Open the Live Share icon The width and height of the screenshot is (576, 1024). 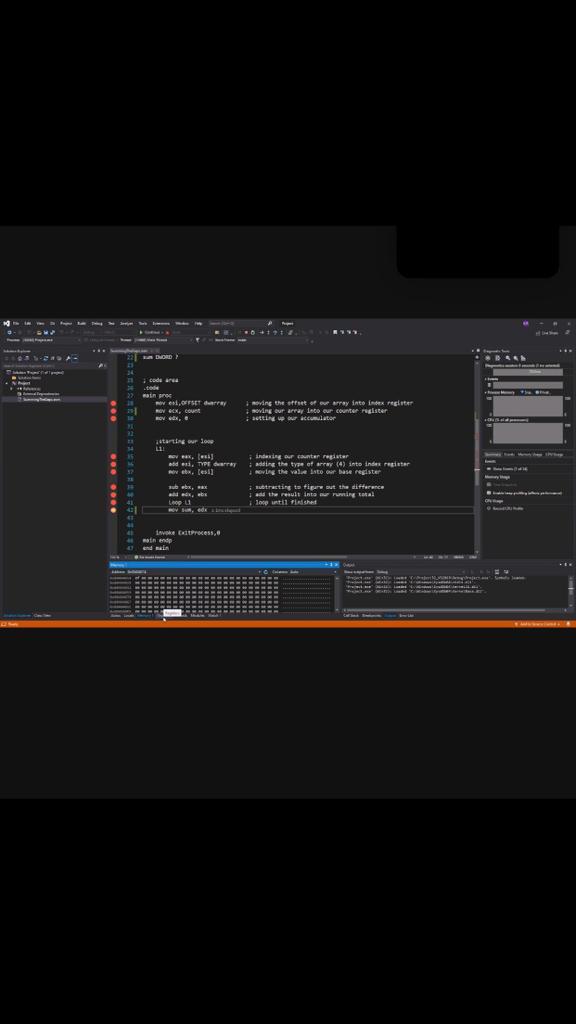547,332
